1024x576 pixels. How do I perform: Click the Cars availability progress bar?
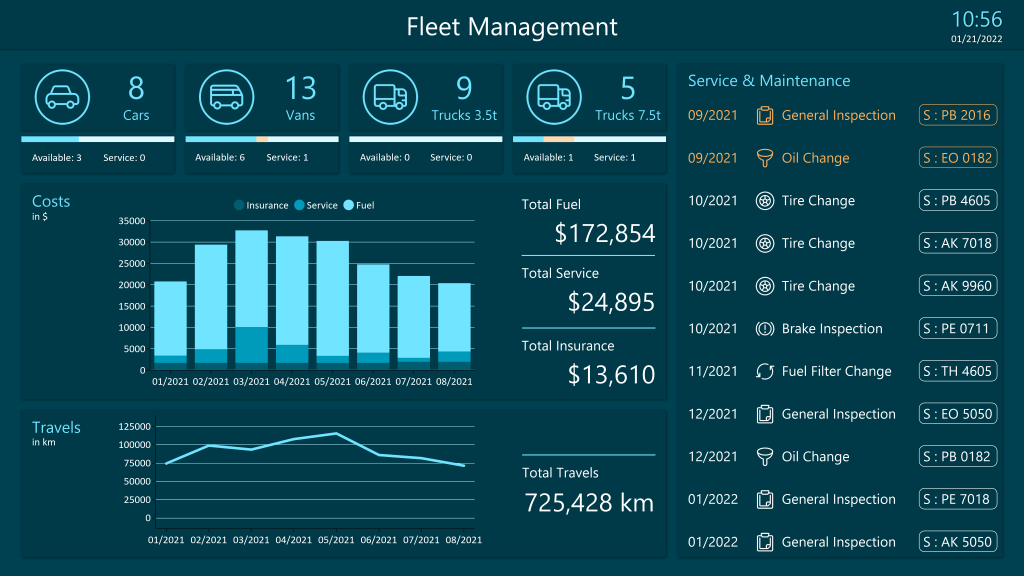(x=98, y=139)
